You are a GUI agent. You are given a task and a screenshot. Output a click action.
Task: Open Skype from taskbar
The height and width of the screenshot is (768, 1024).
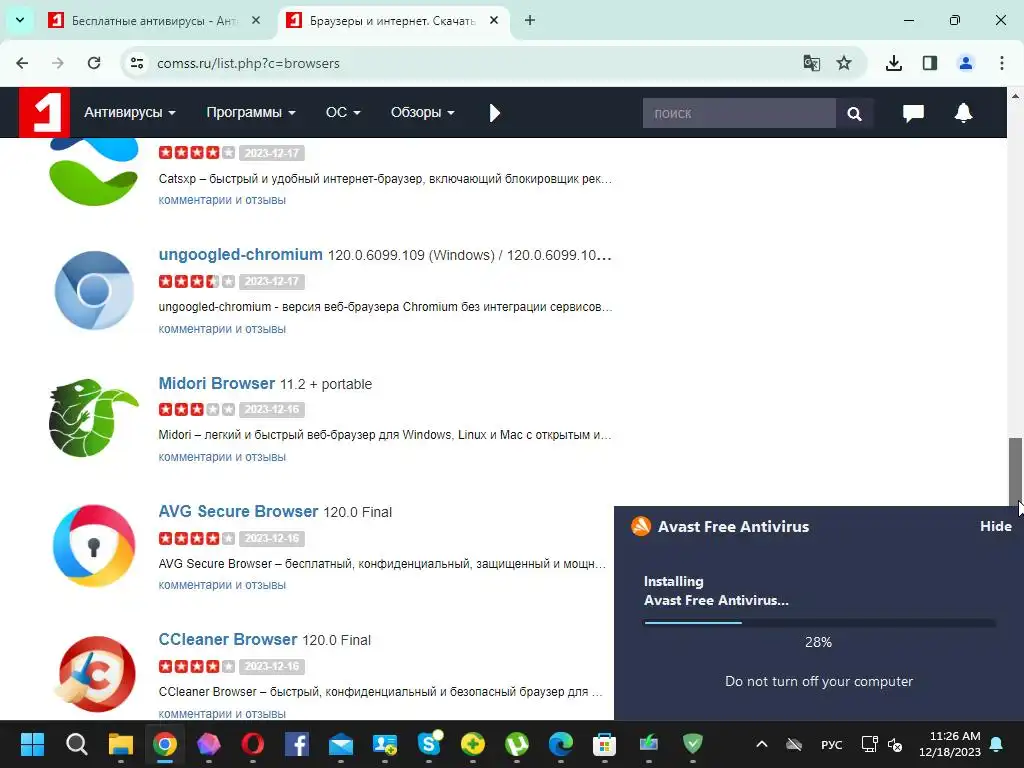[429, 744]
